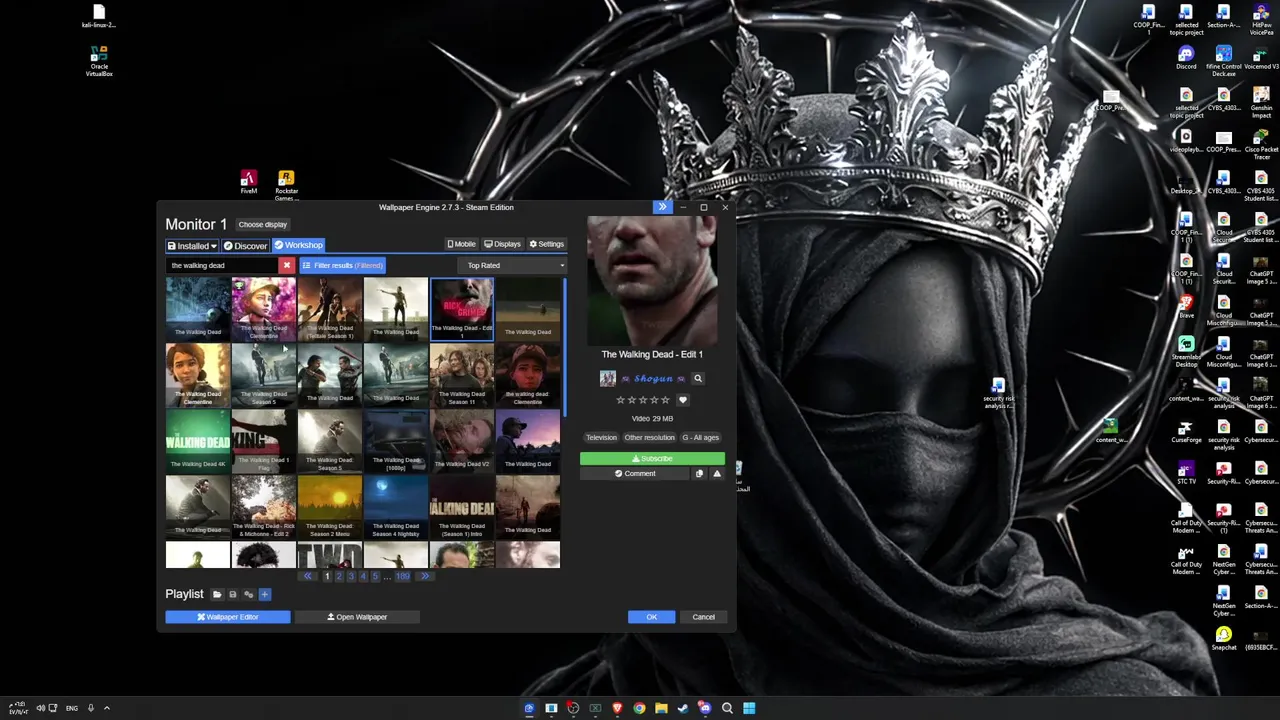Click the Windows Start button
Image resolution: width=1280 pixels, height=720 pixels.
click(x=749, y=708)
